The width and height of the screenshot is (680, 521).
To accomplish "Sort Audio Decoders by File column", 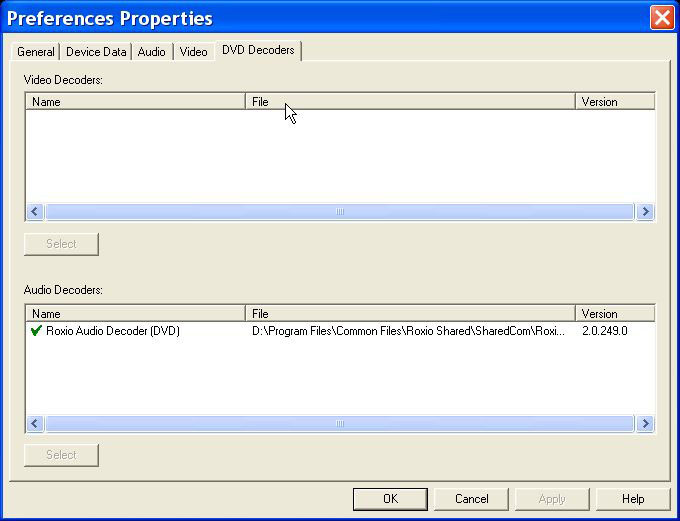I will [x=410, y=313].
